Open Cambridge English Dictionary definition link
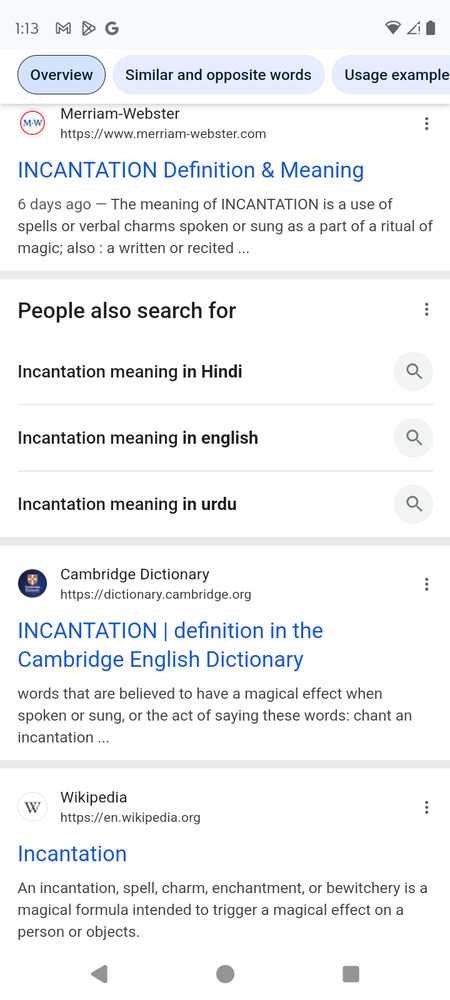 pos(170,645)
